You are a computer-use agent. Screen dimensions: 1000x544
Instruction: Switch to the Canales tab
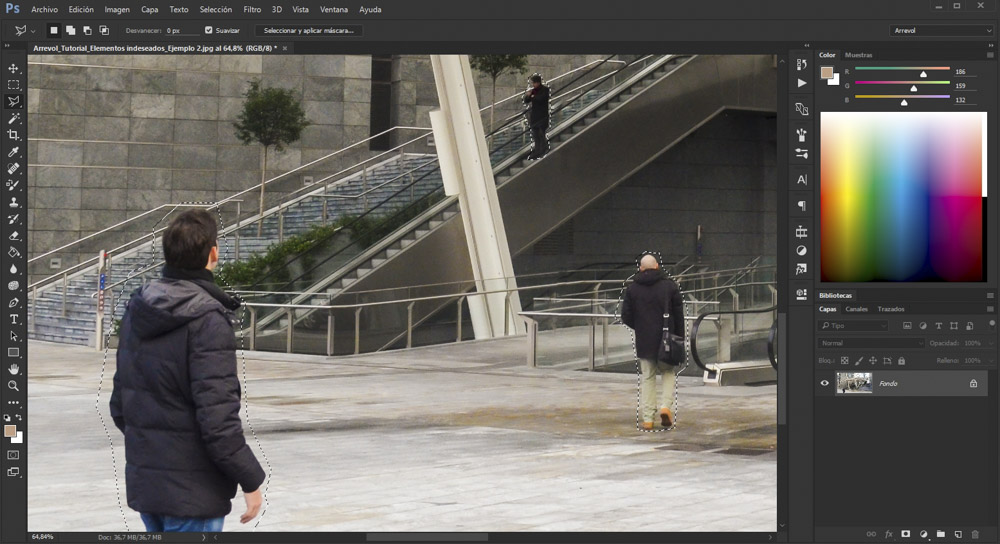(856, 309)
